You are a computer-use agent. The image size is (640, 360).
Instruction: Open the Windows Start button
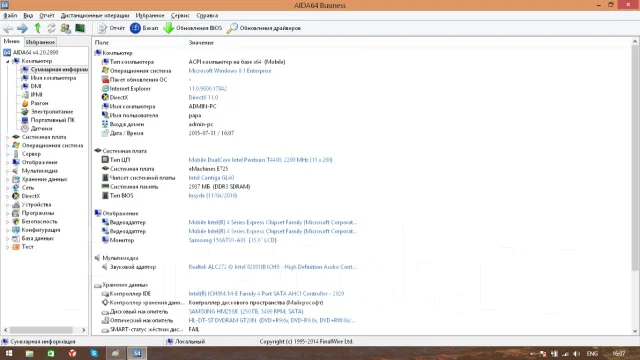pos(9,353)
